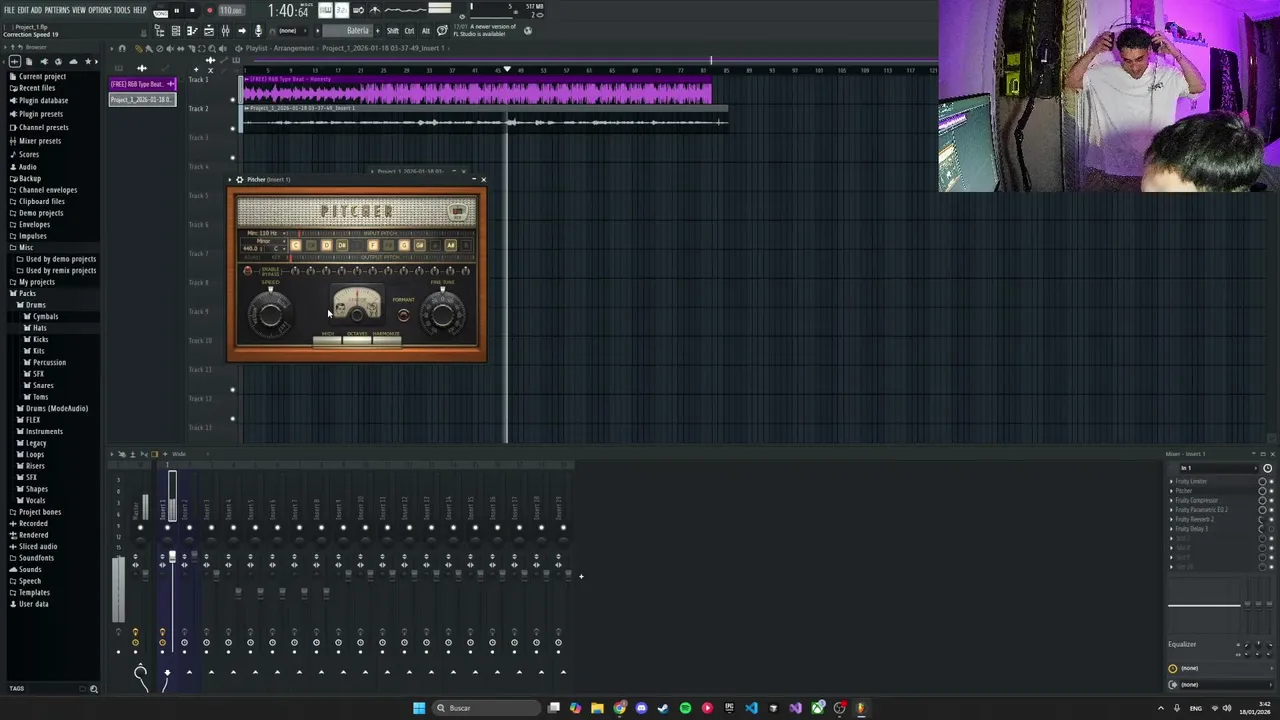Toggle the Song/Pattern mode switch
Viewport: 1280px width, 720px height.
pos(161,11)
